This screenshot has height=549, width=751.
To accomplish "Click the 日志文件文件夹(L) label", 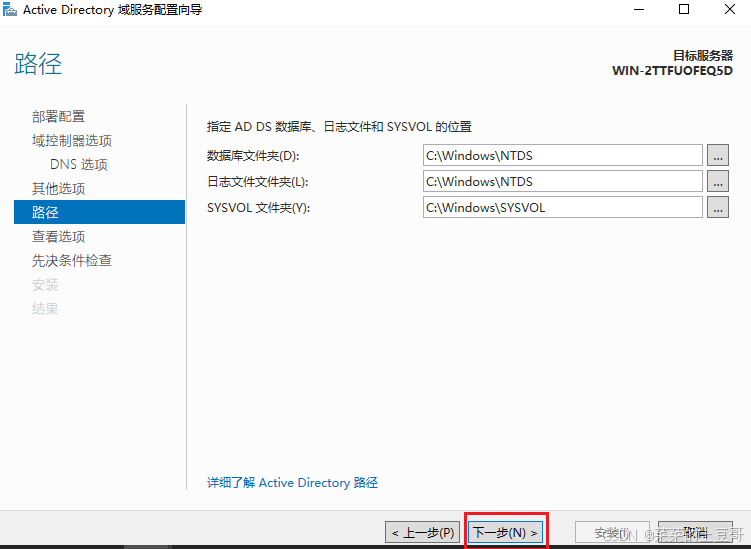I will point(258,182).
